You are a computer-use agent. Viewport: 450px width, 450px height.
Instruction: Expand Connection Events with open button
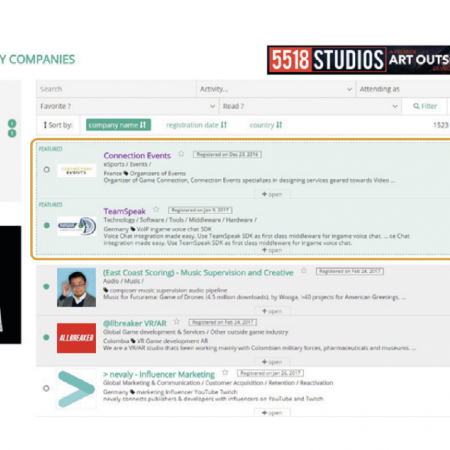point(272,194)
